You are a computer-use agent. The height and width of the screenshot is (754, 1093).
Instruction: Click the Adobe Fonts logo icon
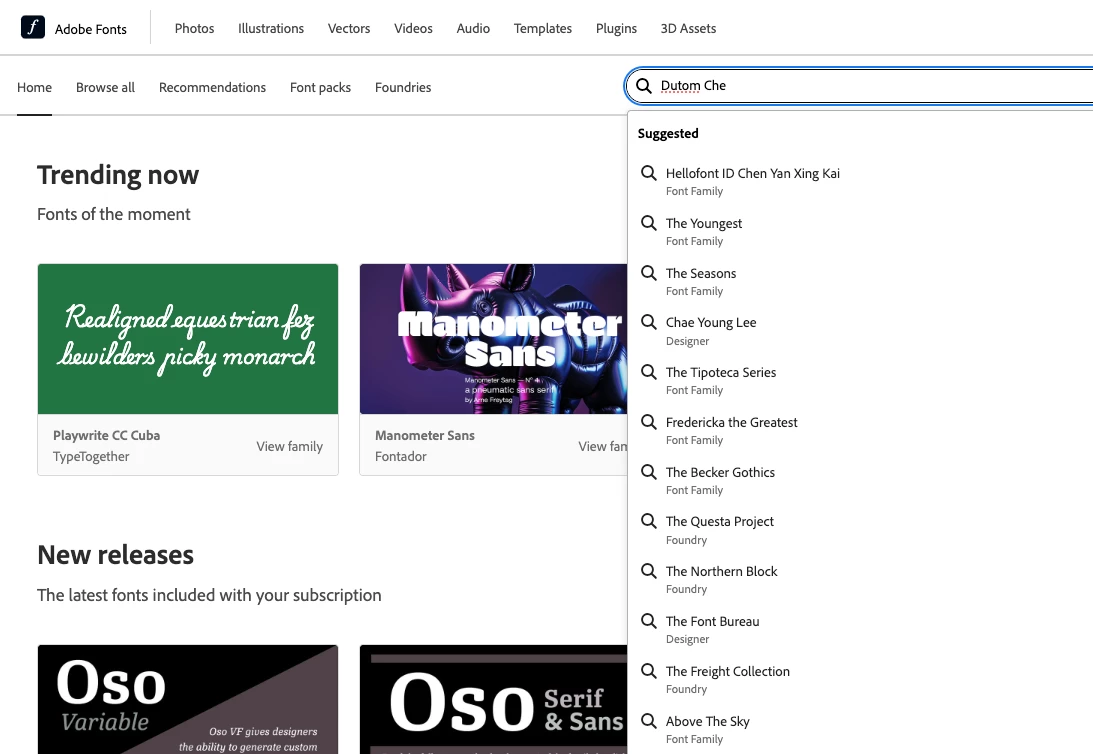click(33, 27)
